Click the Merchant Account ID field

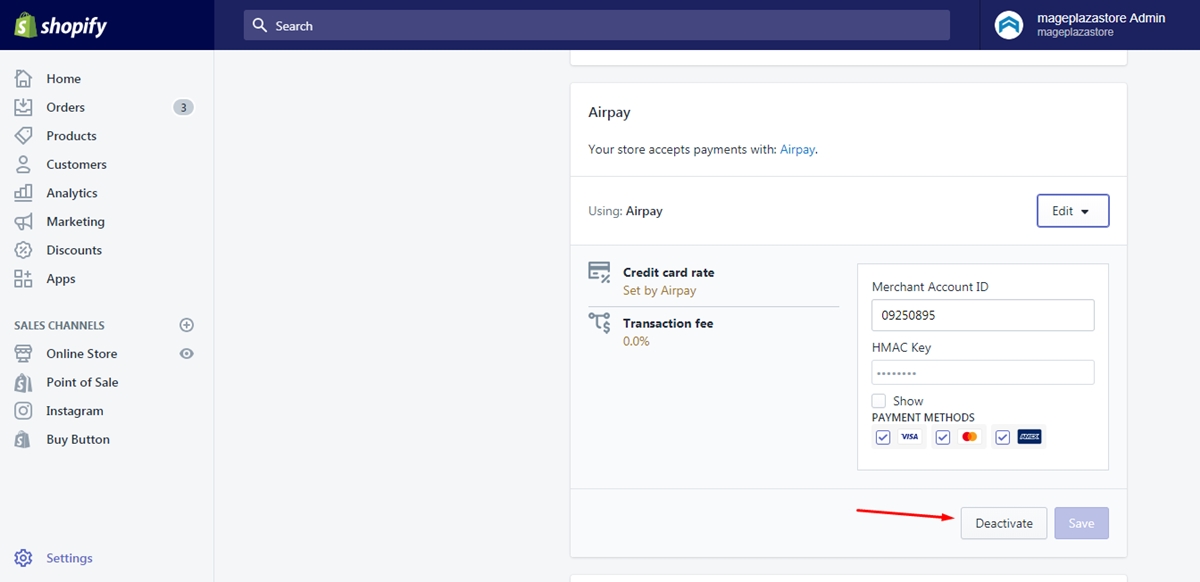[982, 315]
